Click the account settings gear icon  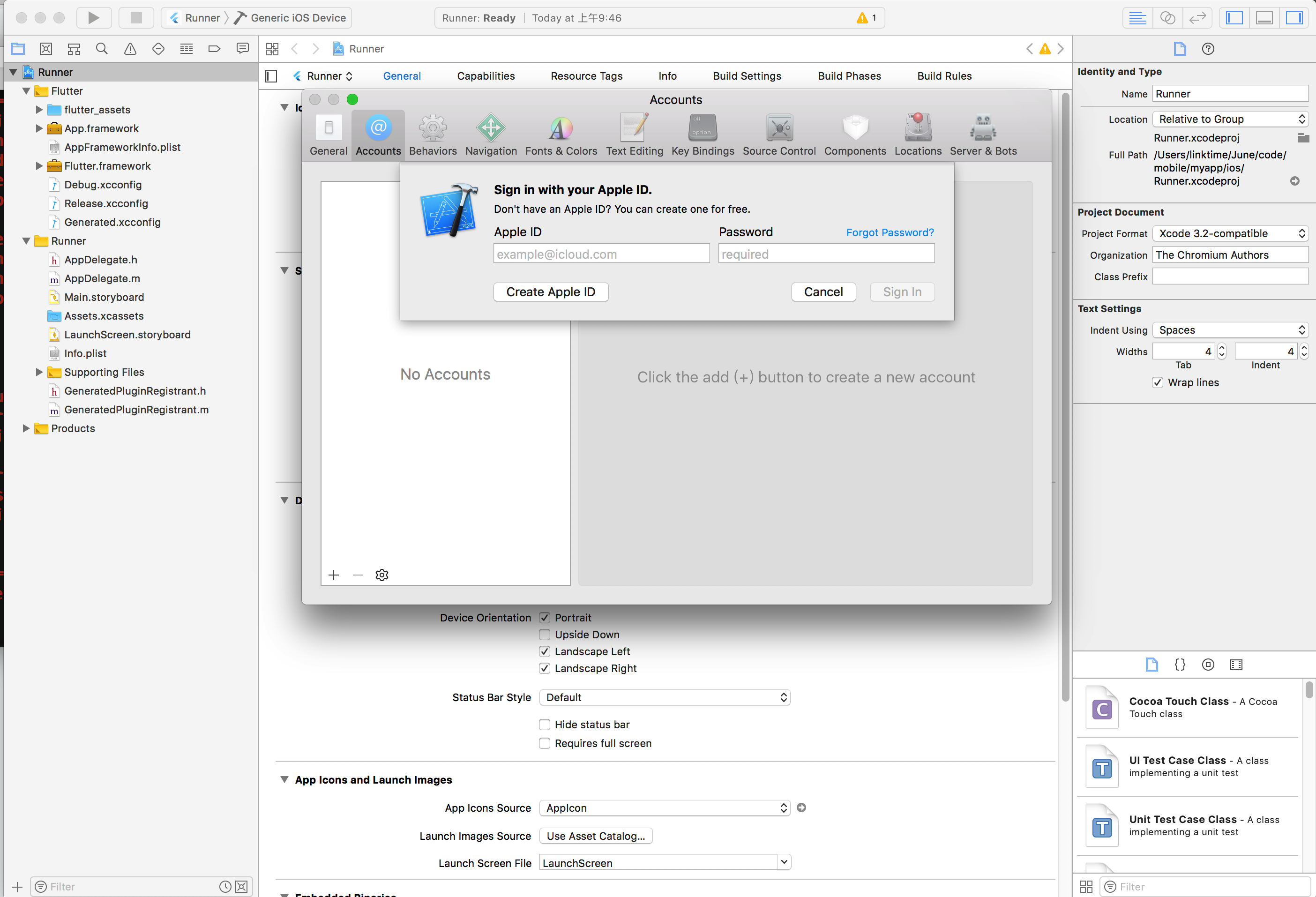[381, 575]
